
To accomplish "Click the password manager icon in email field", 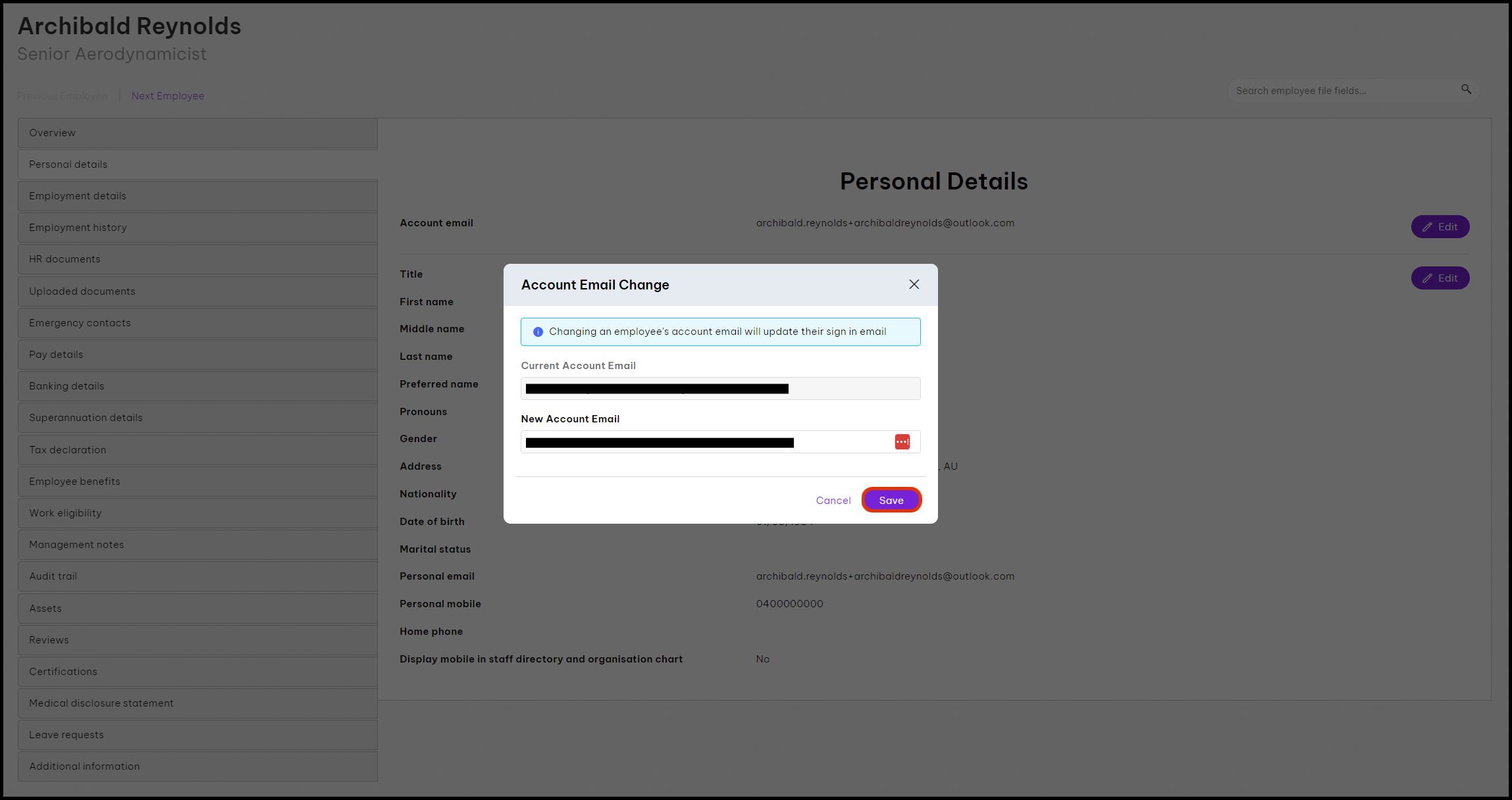I will (902, 442).
